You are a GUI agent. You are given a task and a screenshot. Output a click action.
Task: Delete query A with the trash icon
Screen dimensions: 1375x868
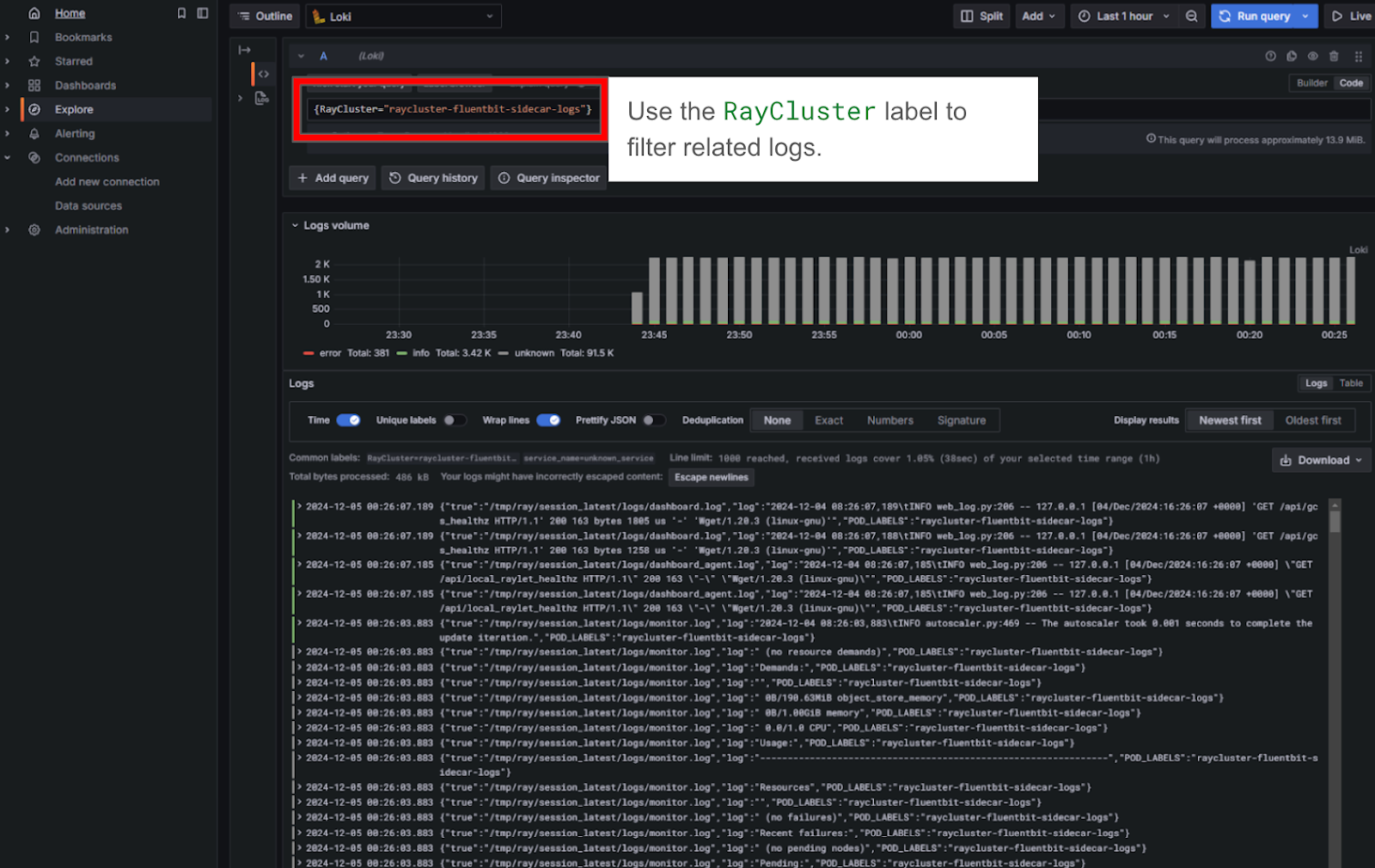pyautogui.click(x=1334, y=56)
